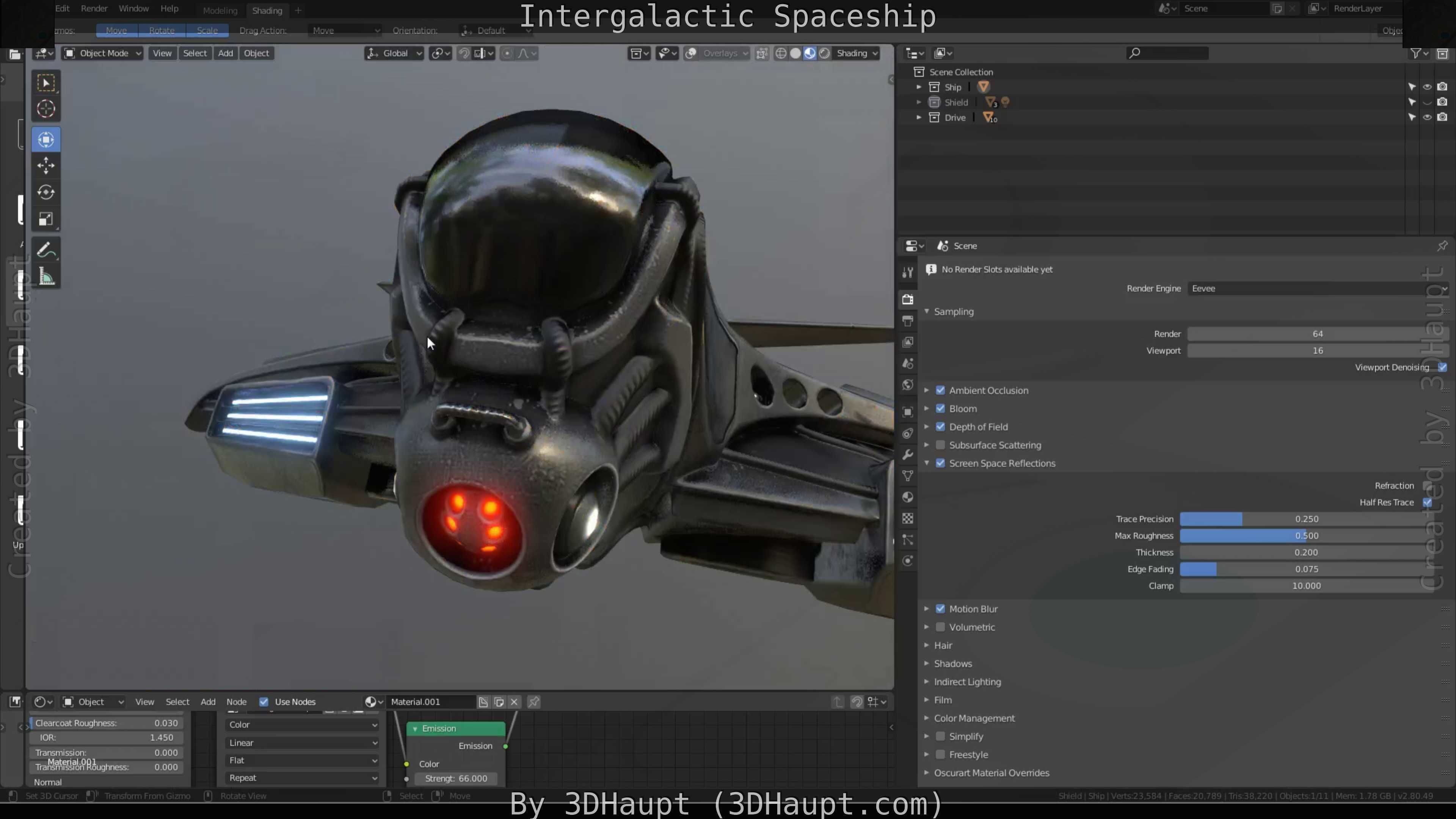Select the Cursor tool in the toolbar
This screenshot has height=819, width=1456.
tap(46, 108)
